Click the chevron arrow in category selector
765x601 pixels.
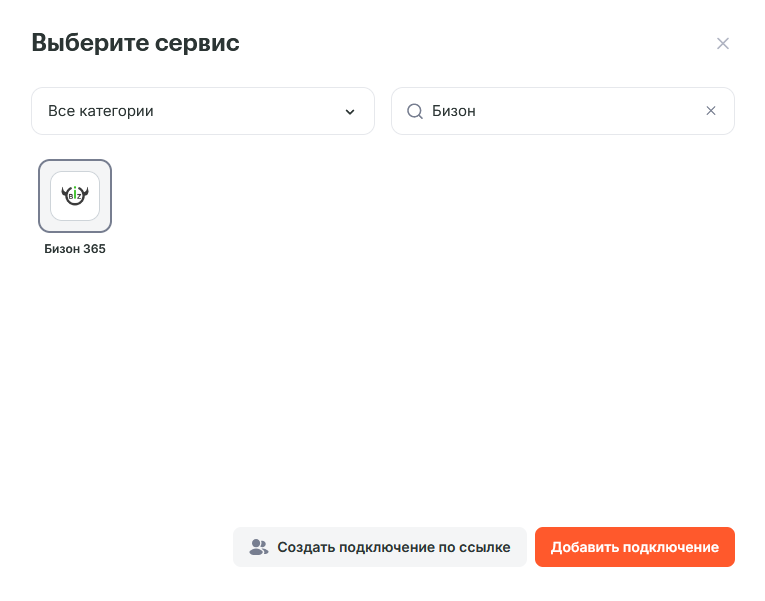[x=350, y=112]
